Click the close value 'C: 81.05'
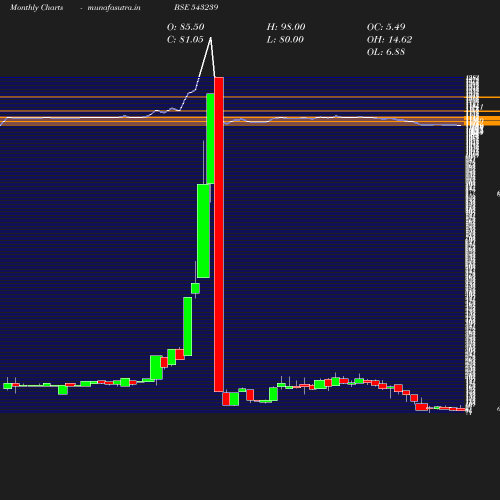This screenshot has width=500, height=500. (x=185, y=40)
